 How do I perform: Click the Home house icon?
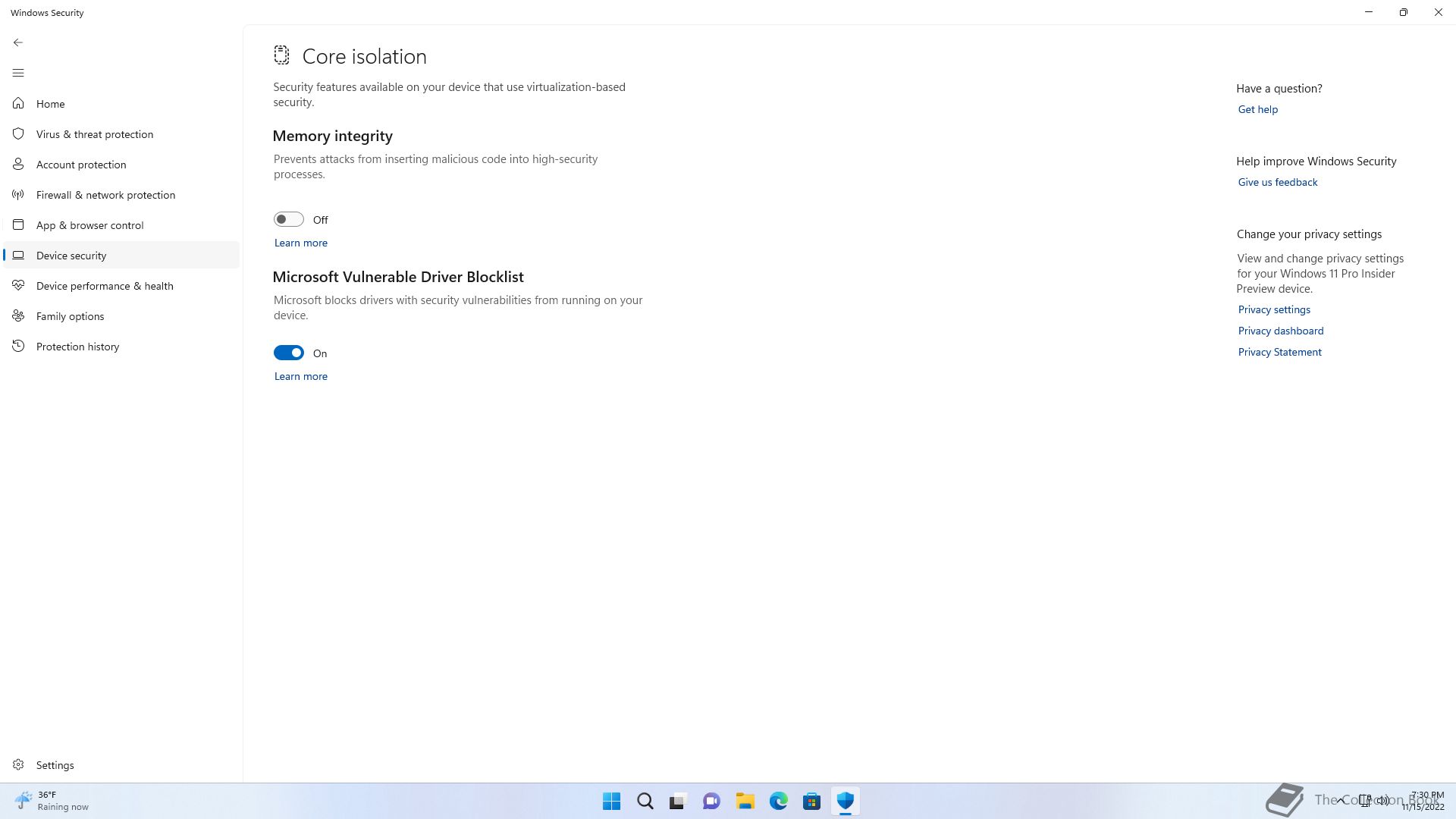(18, 103)
